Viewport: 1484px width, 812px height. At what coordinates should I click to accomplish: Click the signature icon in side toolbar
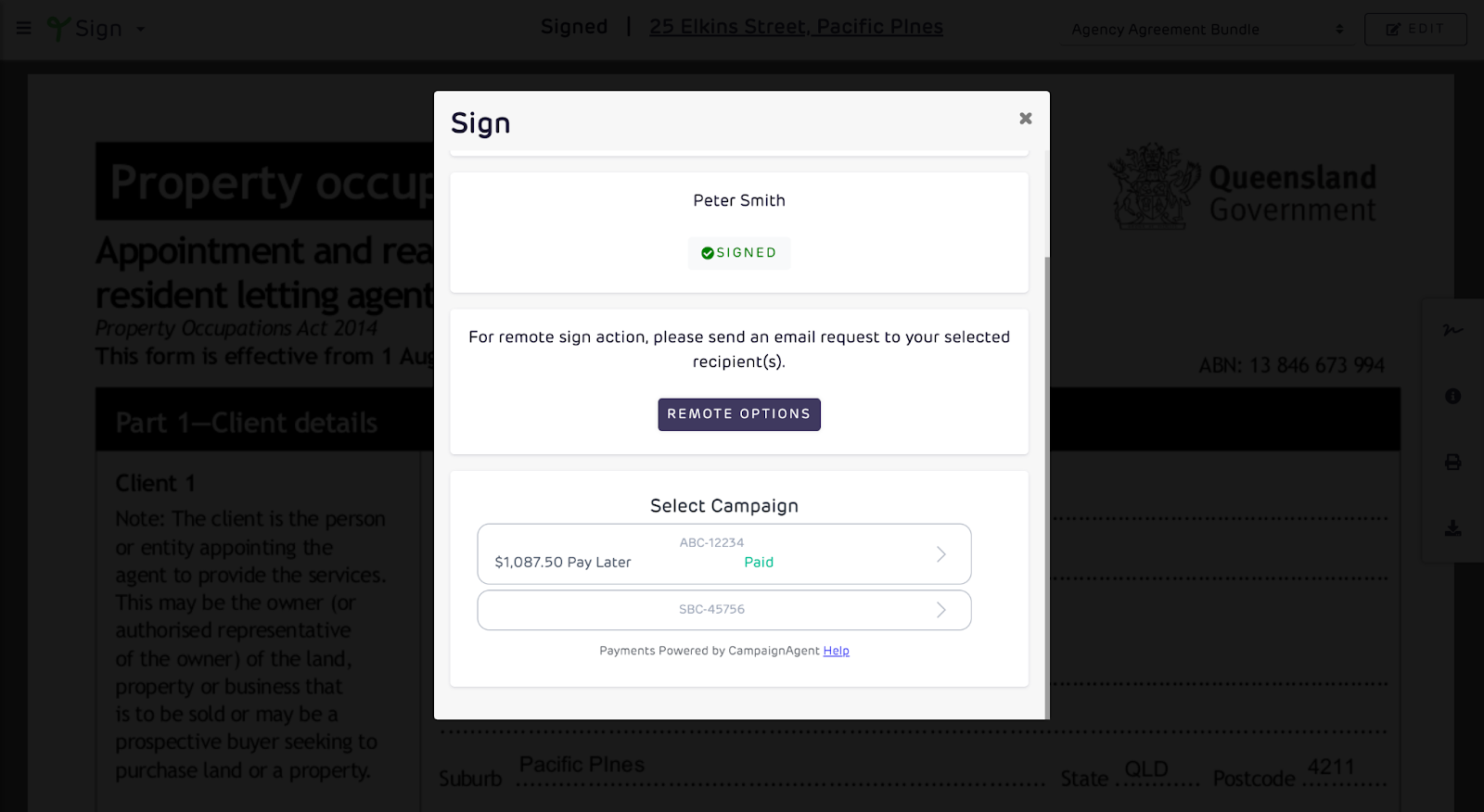click(1452, 330)
